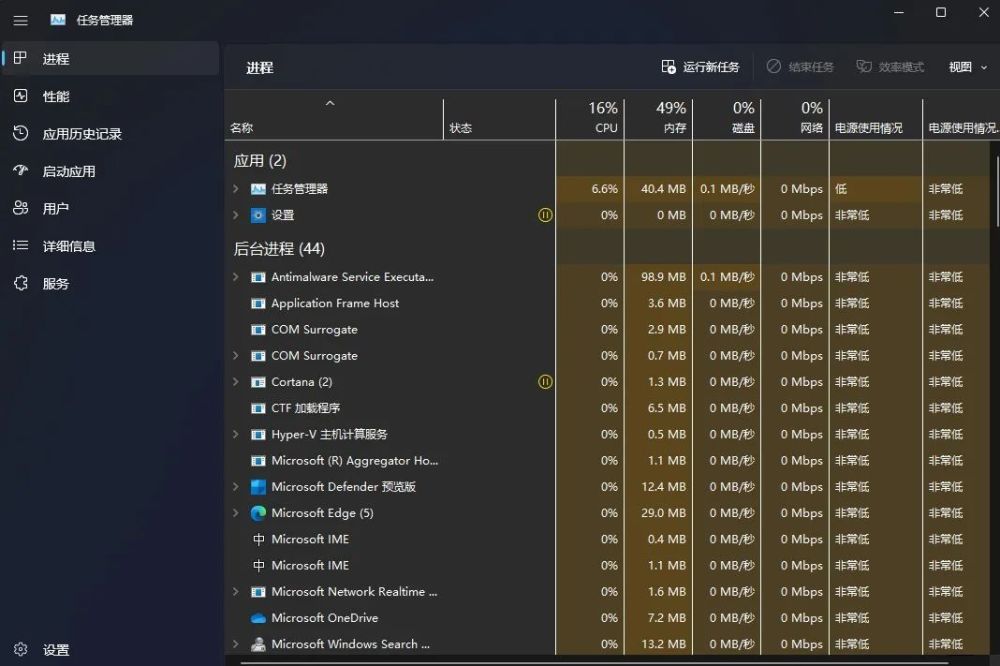
Task: Click the horizontal scrollbar at bottom
Action: (593, 663)
